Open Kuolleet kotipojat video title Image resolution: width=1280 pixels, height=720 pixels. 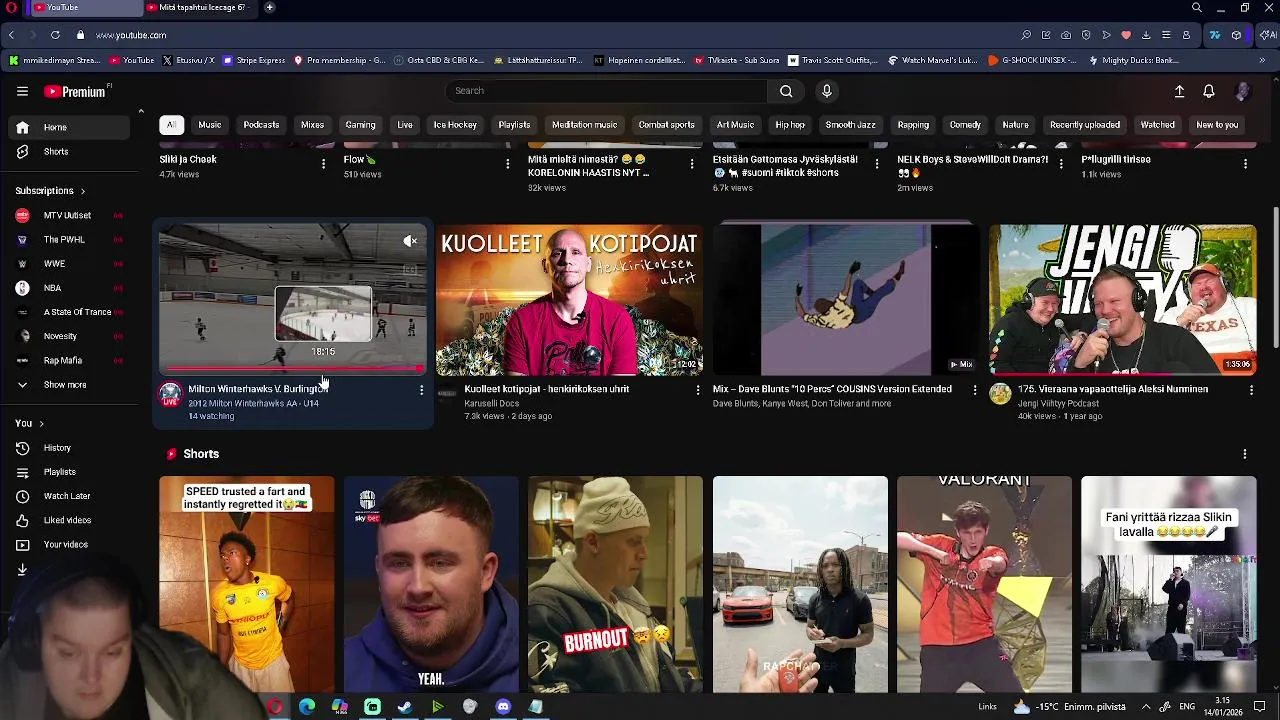(x=547, y=389)
